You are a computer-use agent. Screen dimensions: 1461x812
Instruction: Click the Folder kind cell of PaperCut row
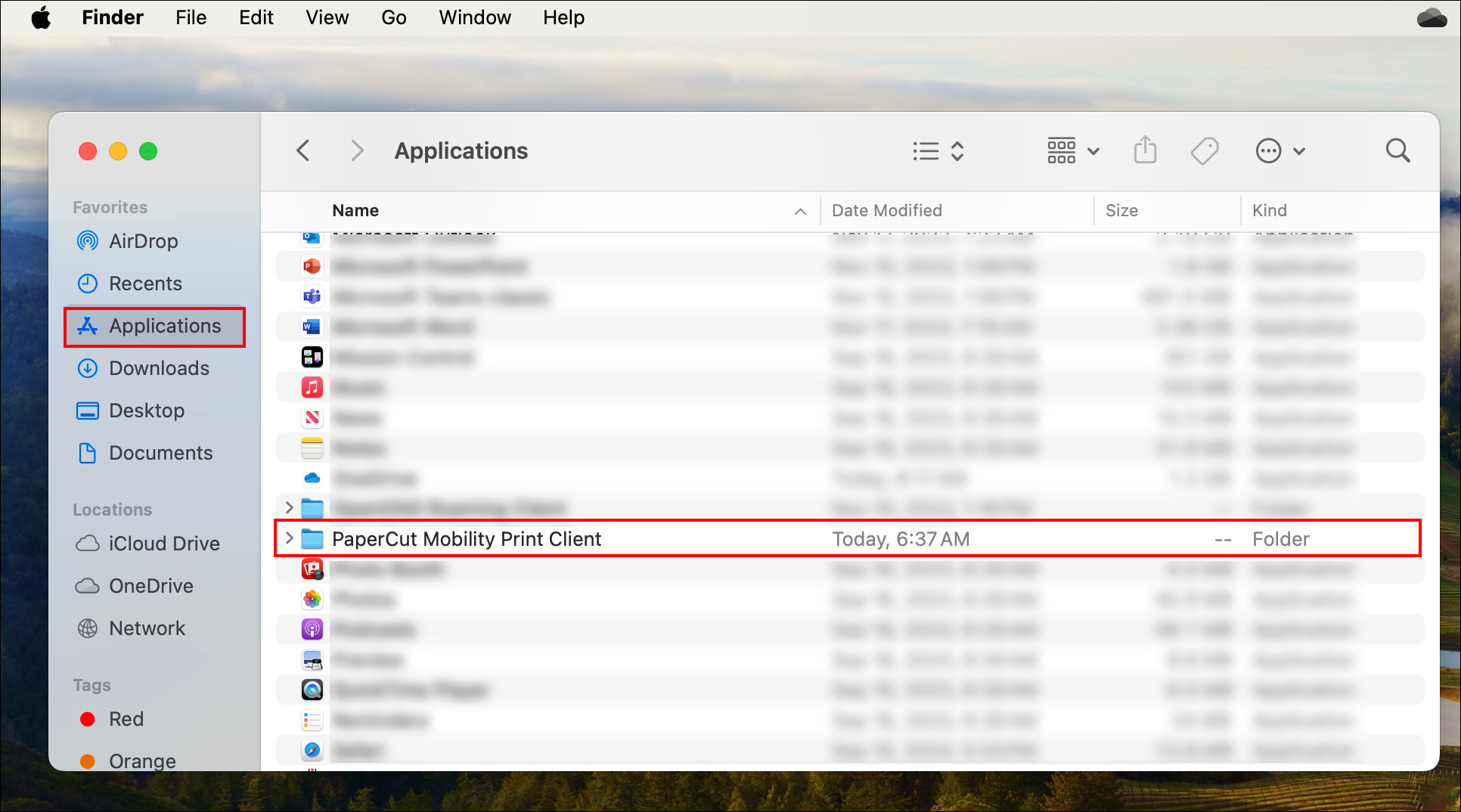(x=1280, y=539)
